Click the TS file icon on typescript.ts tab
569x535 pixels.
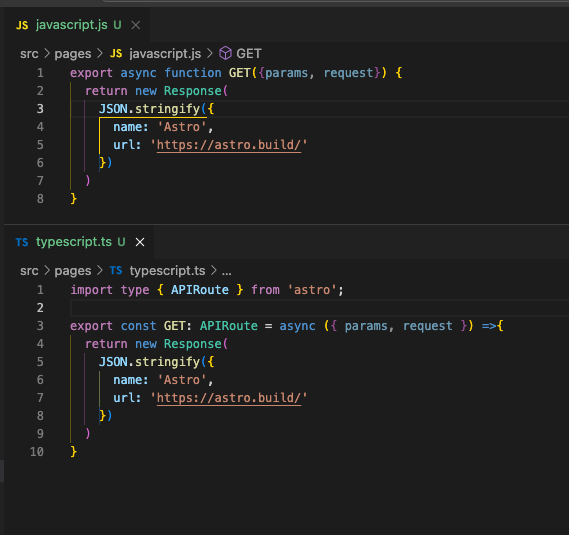[22, 242]
